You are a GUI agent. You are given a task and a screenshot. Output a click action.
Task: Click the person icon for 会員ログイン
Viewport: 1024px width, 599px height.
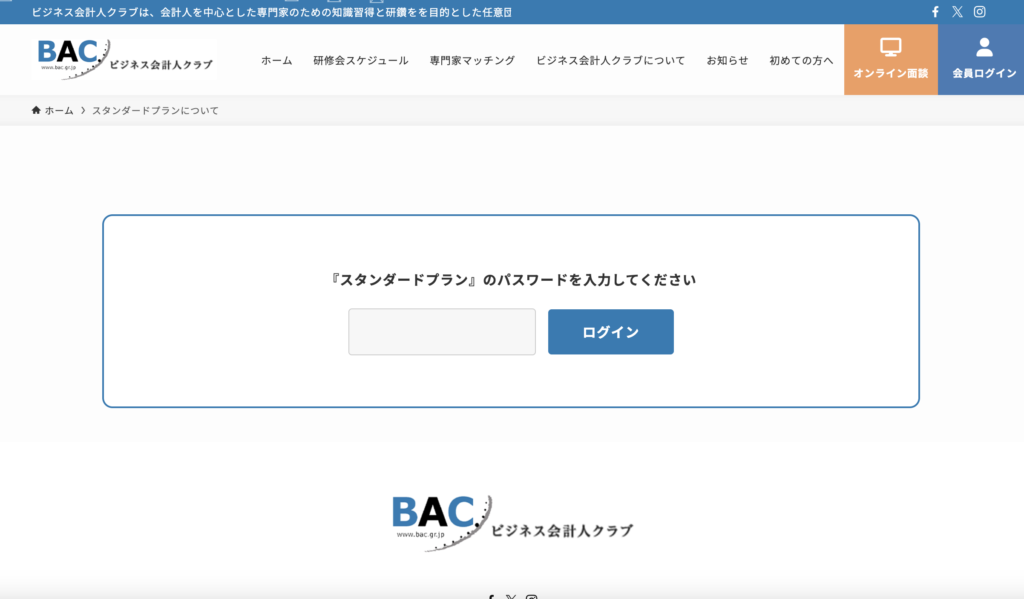coord(984,47)
